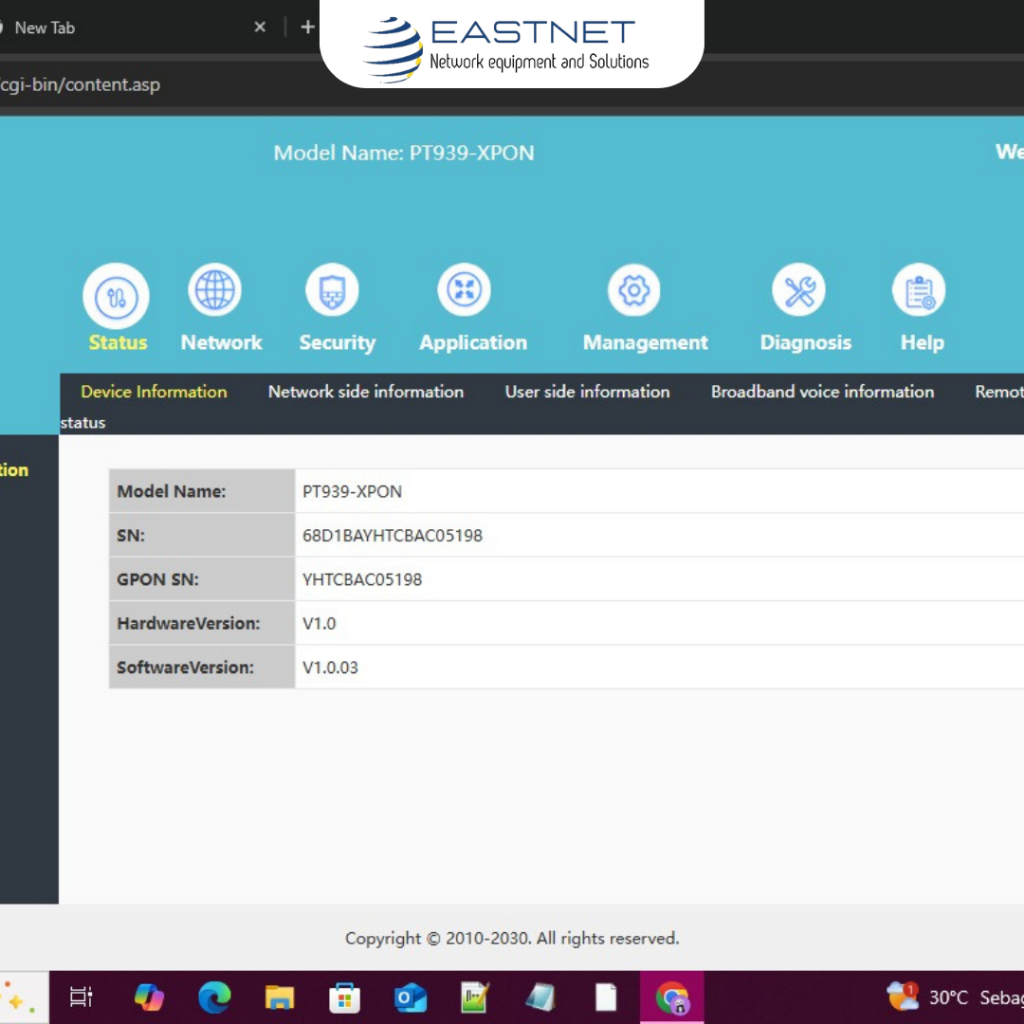
Task: Open the Security shield icon
Action: pyautogui.click(x=331, y=291)
